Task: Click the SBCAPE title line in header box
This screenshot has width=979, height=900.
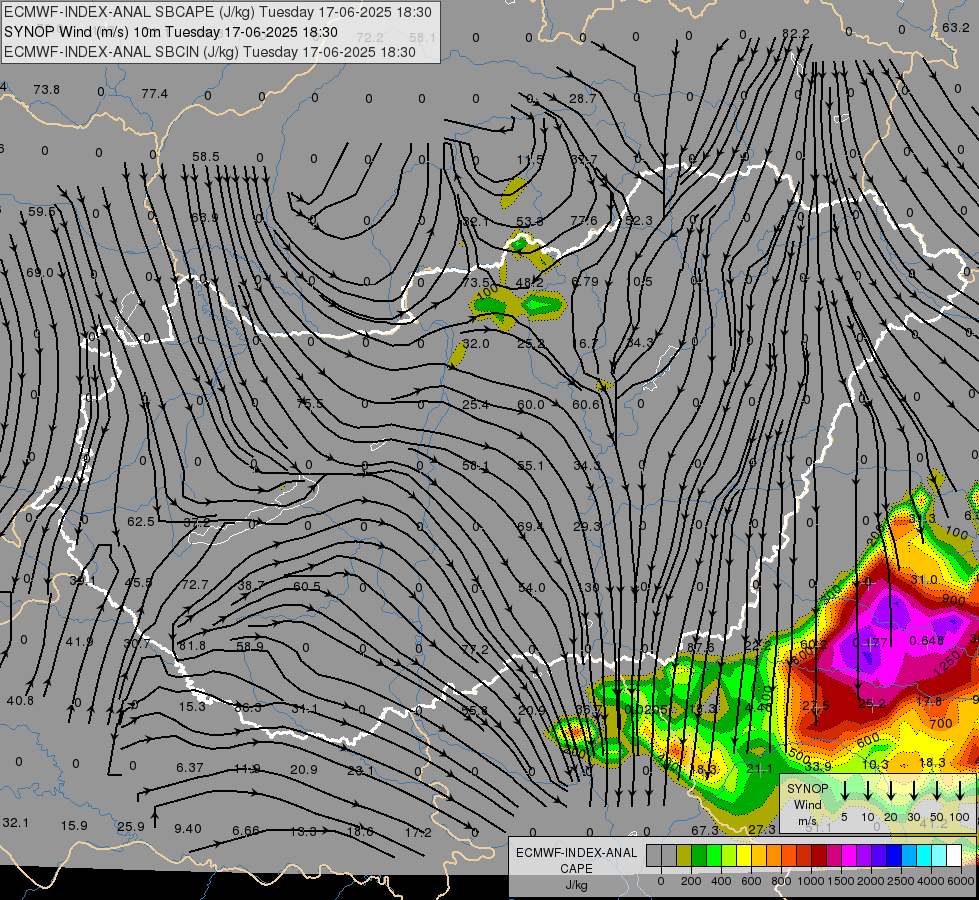Action: [x=218, y=12]
